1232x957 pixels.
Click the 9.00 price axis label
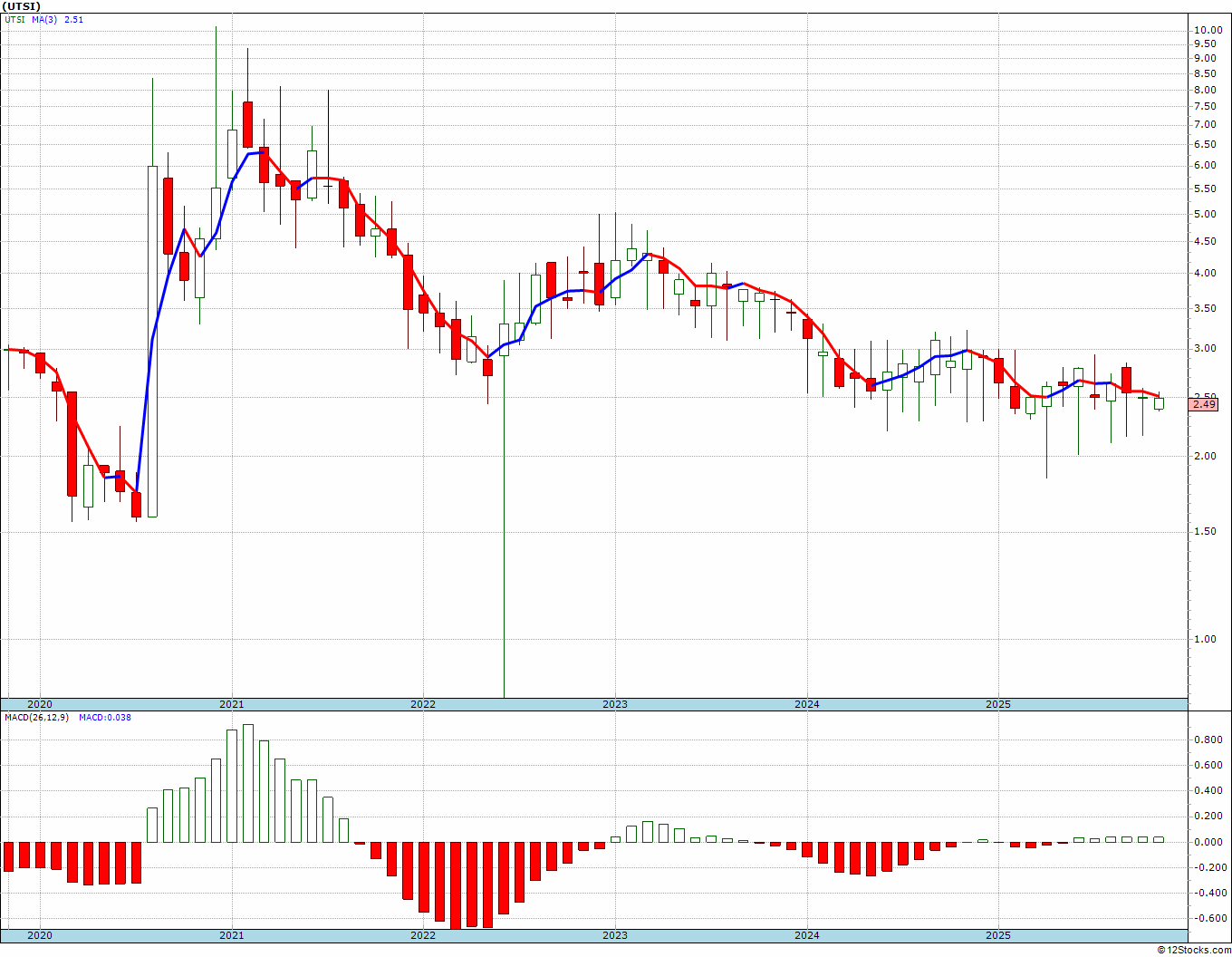tap(1204, 59)
